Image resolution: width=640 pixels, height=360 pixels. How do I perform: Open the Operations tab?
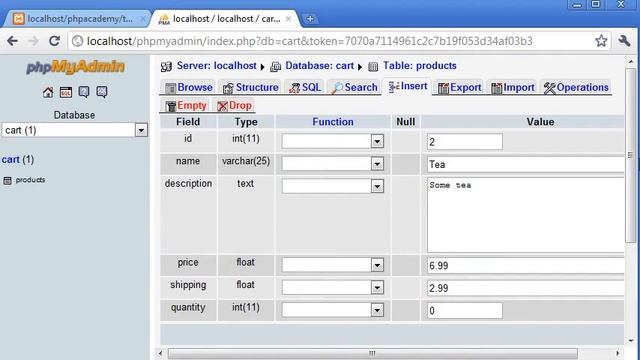click(x=576, y=87)
